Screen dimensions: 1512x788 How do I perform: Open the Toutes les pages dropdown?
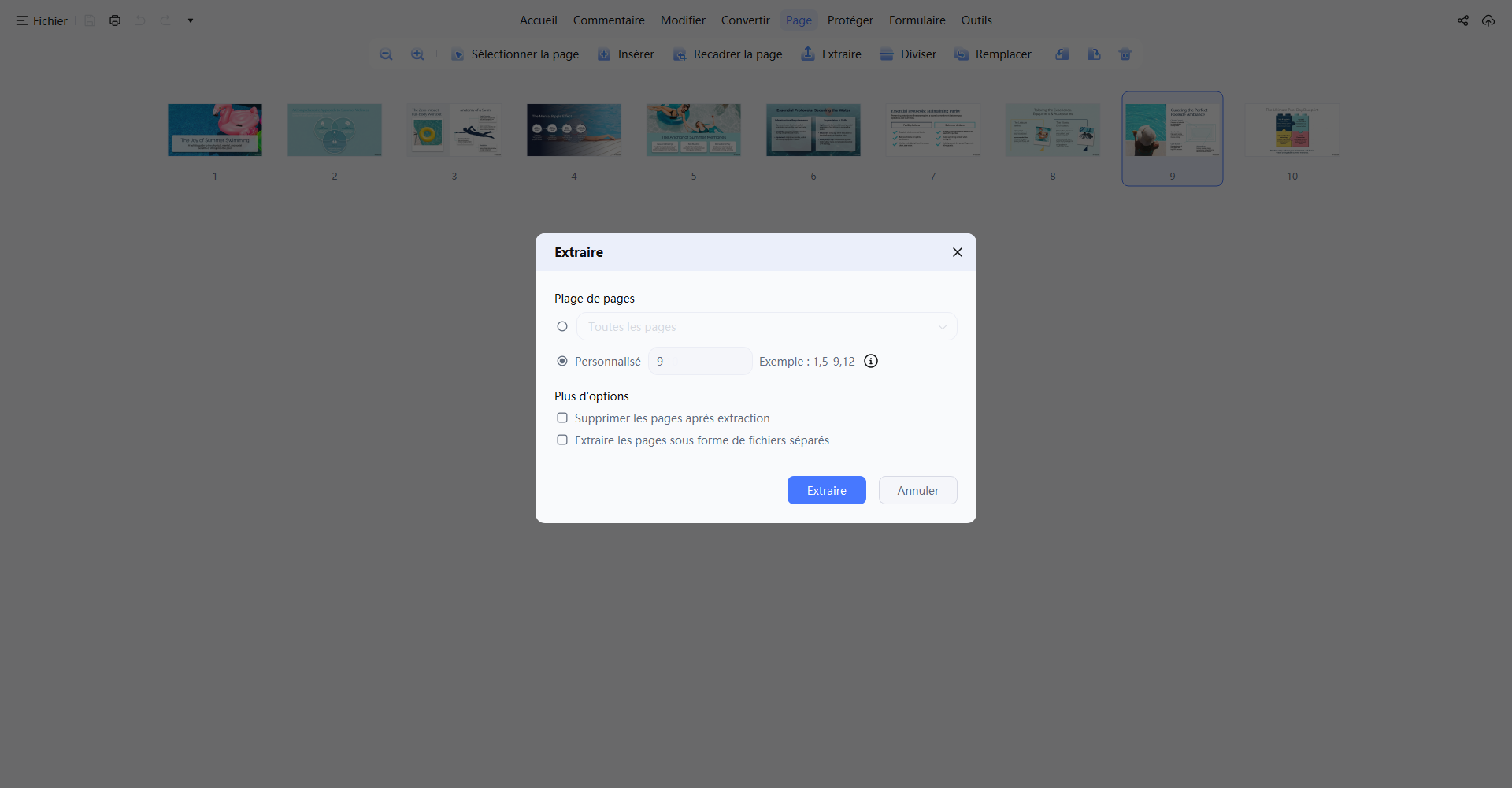[x=767, y=326]
